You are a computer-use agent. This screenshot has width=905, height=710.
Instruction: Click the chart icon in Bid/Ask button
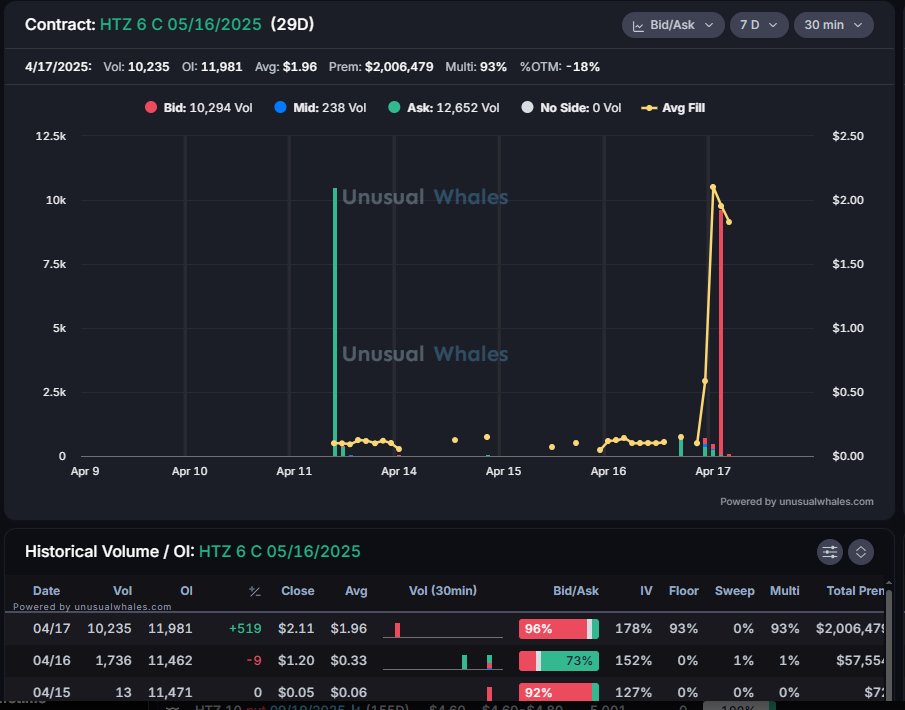638,26
